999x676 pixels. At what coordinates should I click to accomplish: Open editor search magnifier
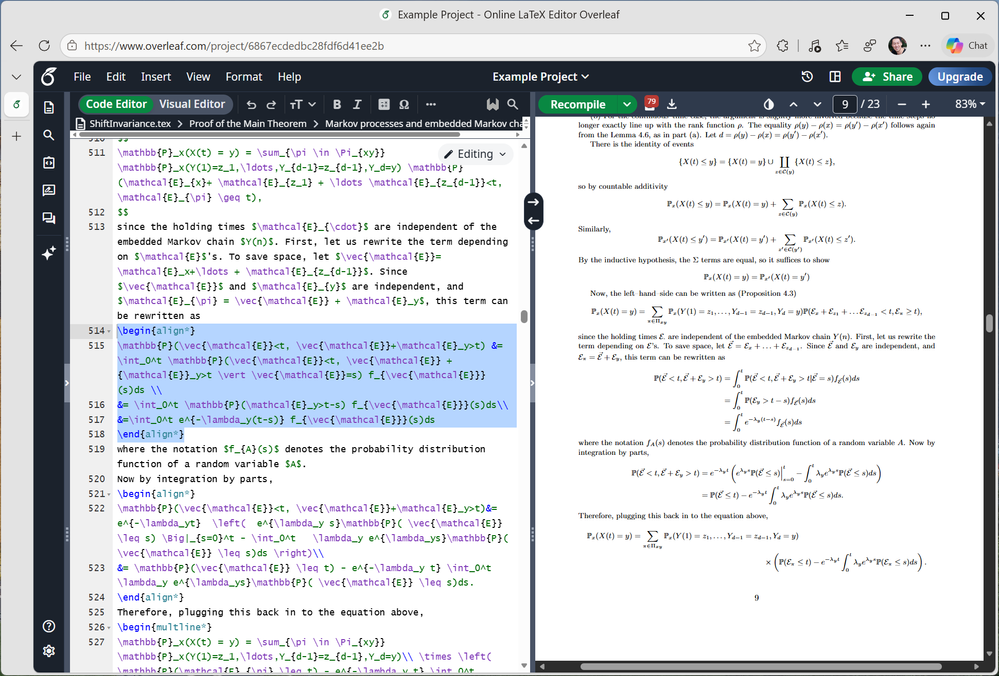513,104
